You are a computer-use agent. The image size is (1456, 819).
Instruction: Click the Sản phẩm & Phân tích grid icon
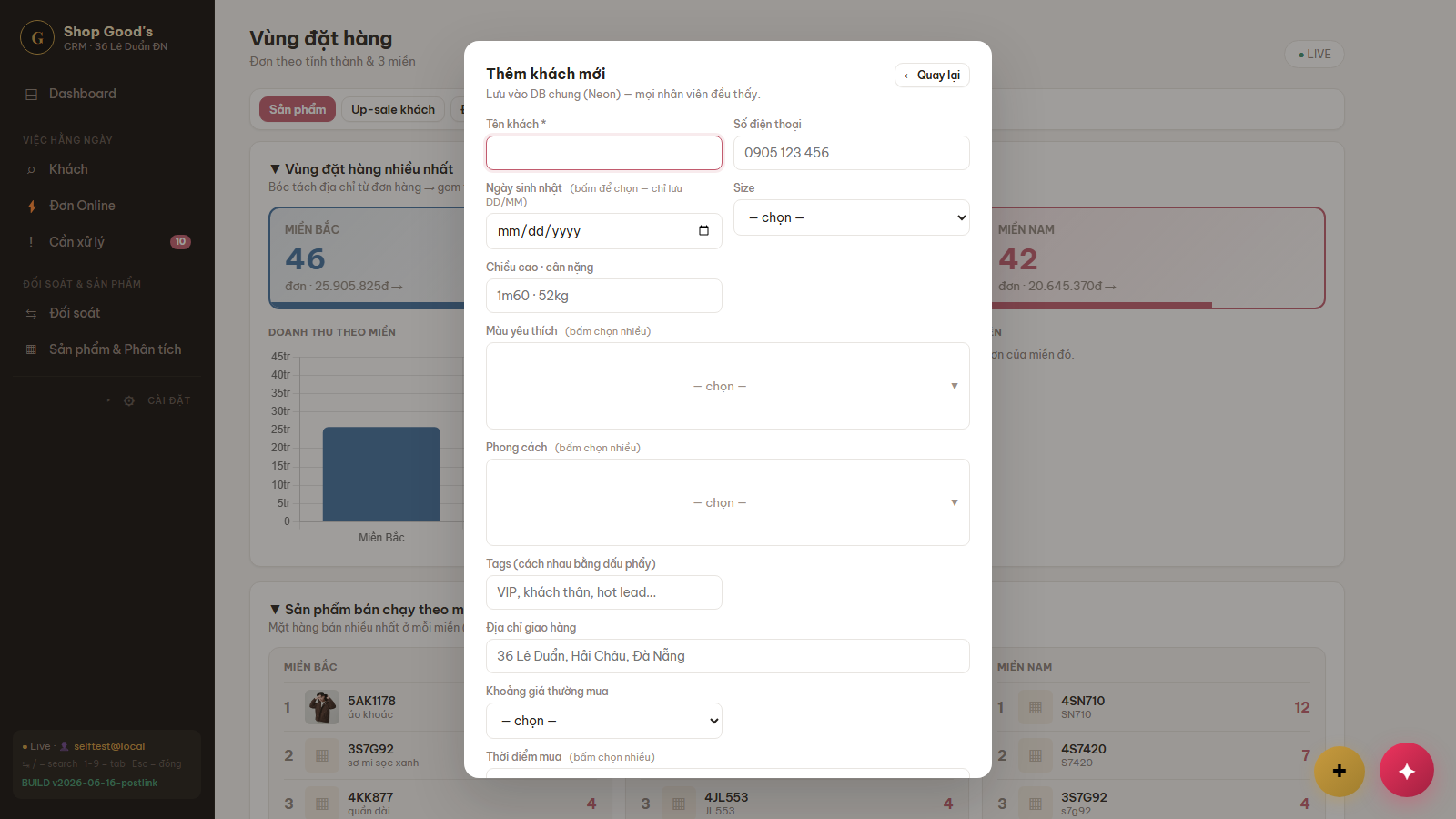coord(32,349)
